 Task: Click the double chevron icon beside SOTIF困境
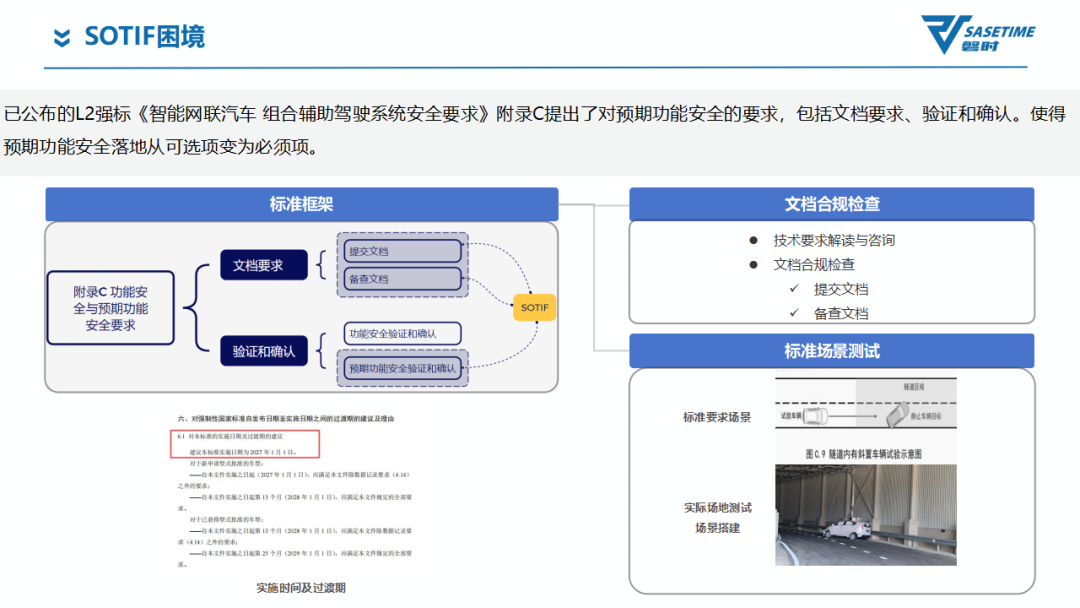click(x=62, y=37)
